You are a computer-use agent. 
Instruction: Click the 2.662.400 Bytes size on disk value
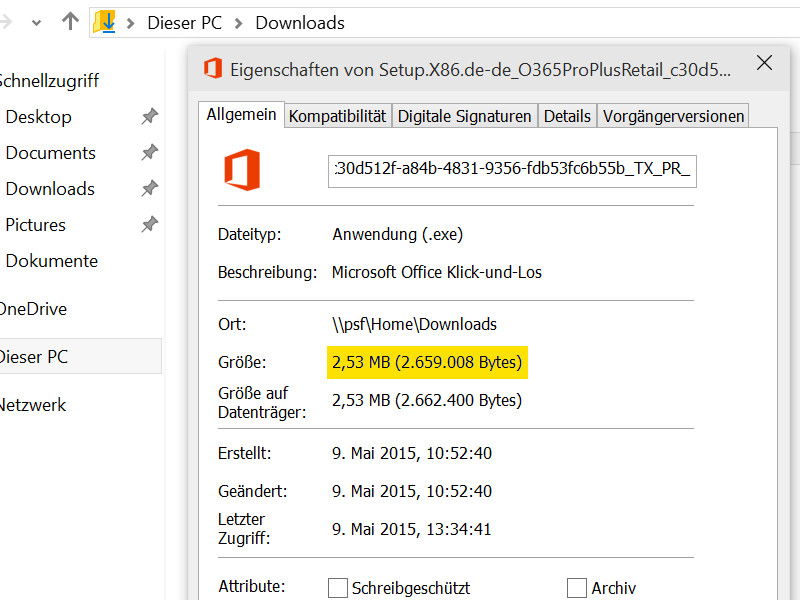click(427, 400)
